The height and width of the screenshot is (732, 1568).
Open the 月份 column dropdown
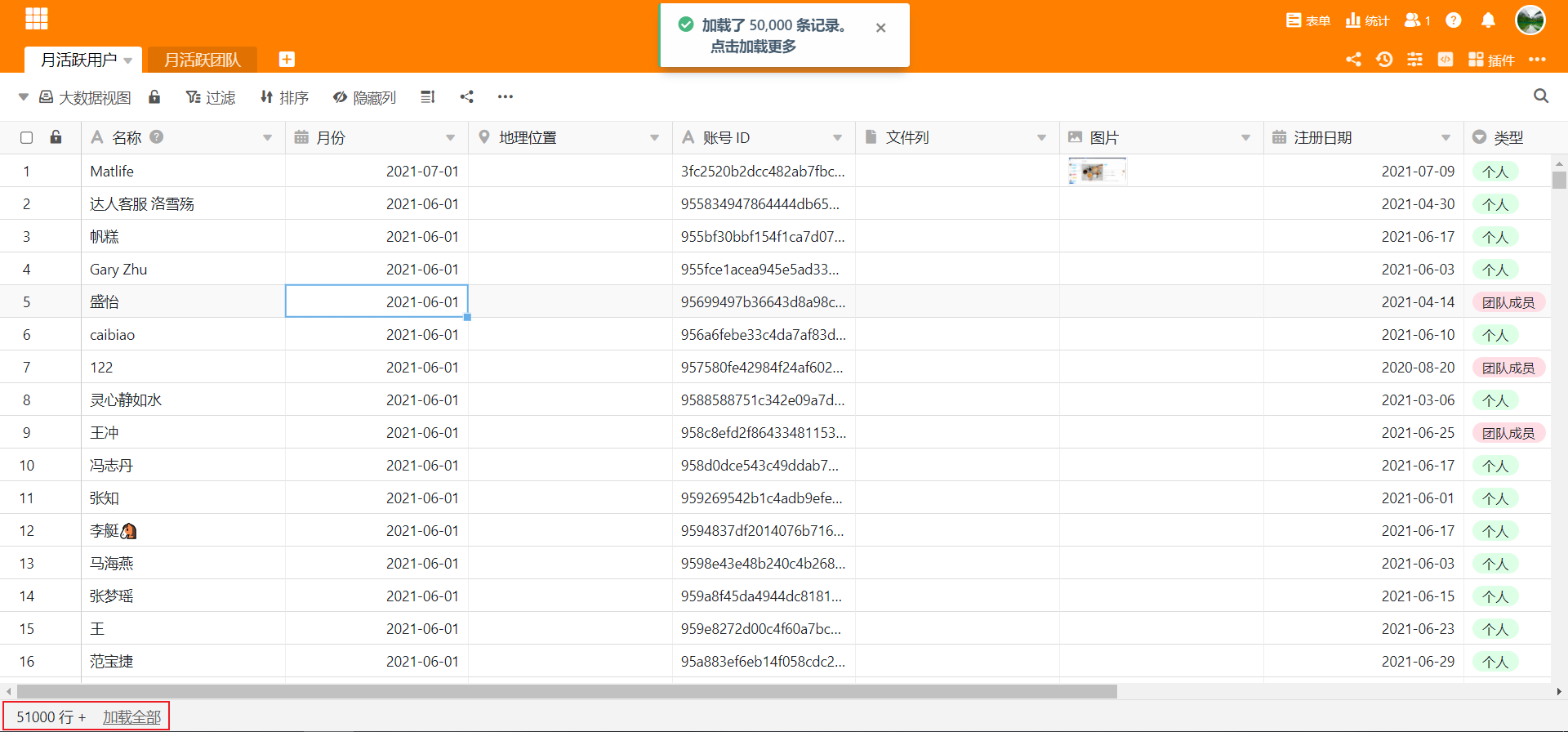click(x=450, y=137)
